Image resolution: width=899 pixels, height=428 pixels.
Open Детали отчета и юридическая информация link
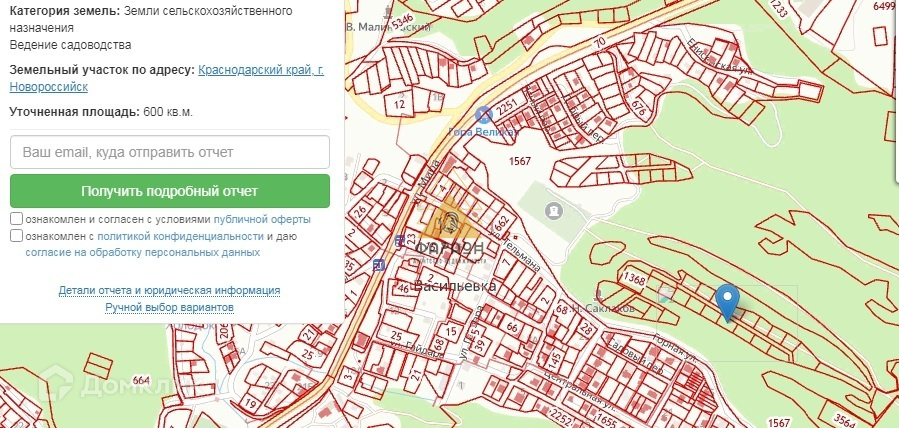[169, 290]
